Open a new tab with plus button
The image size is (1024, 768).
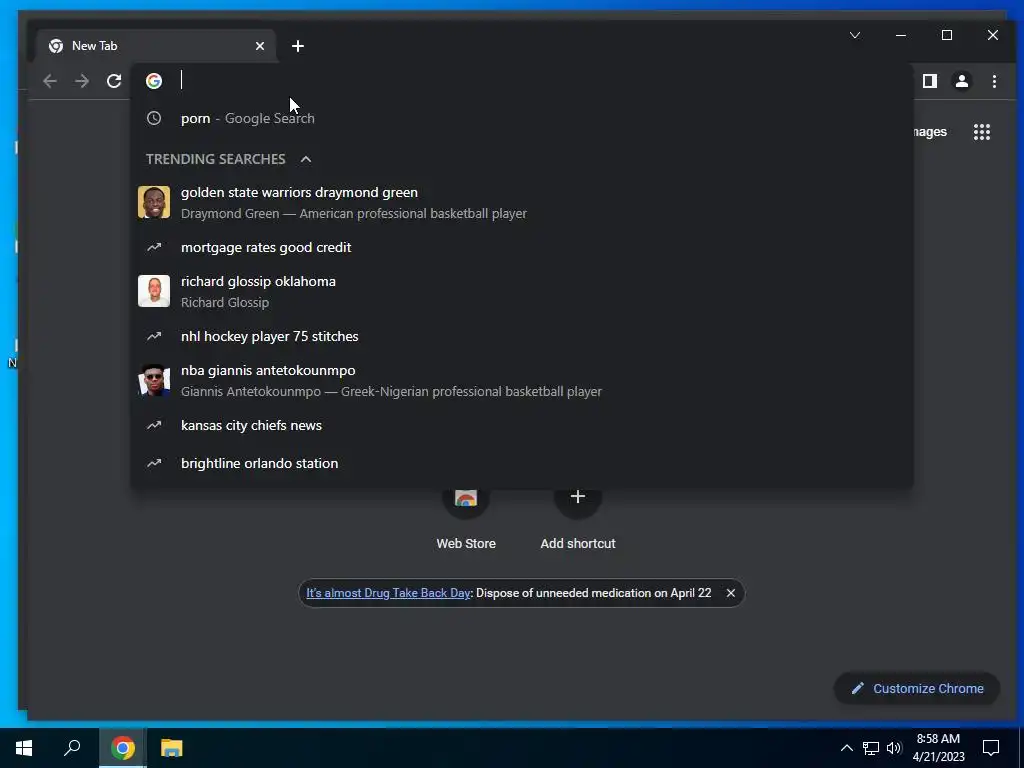[298, 46]
